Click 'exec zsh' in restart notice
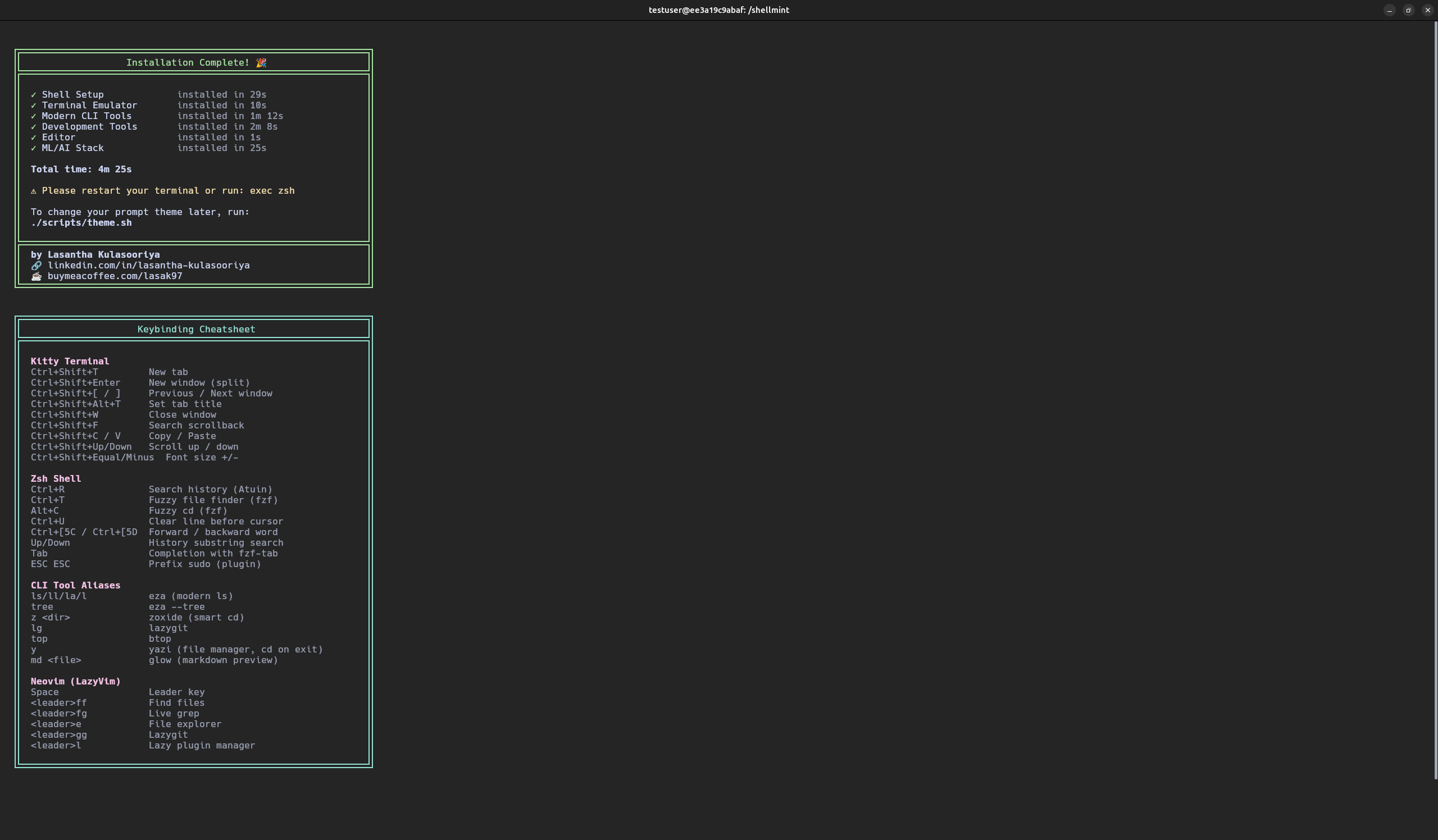1438x840 pixels. (x=272, y=190)
